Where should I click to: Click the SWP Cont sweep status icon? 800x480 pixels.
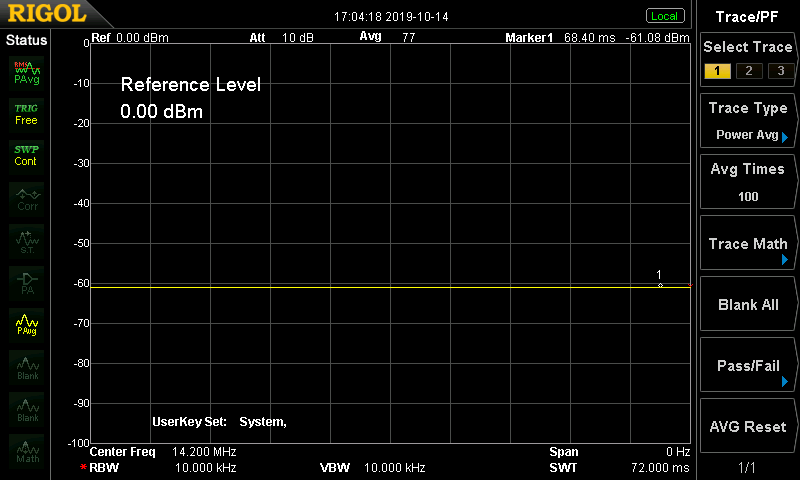[x=26, y=155]
